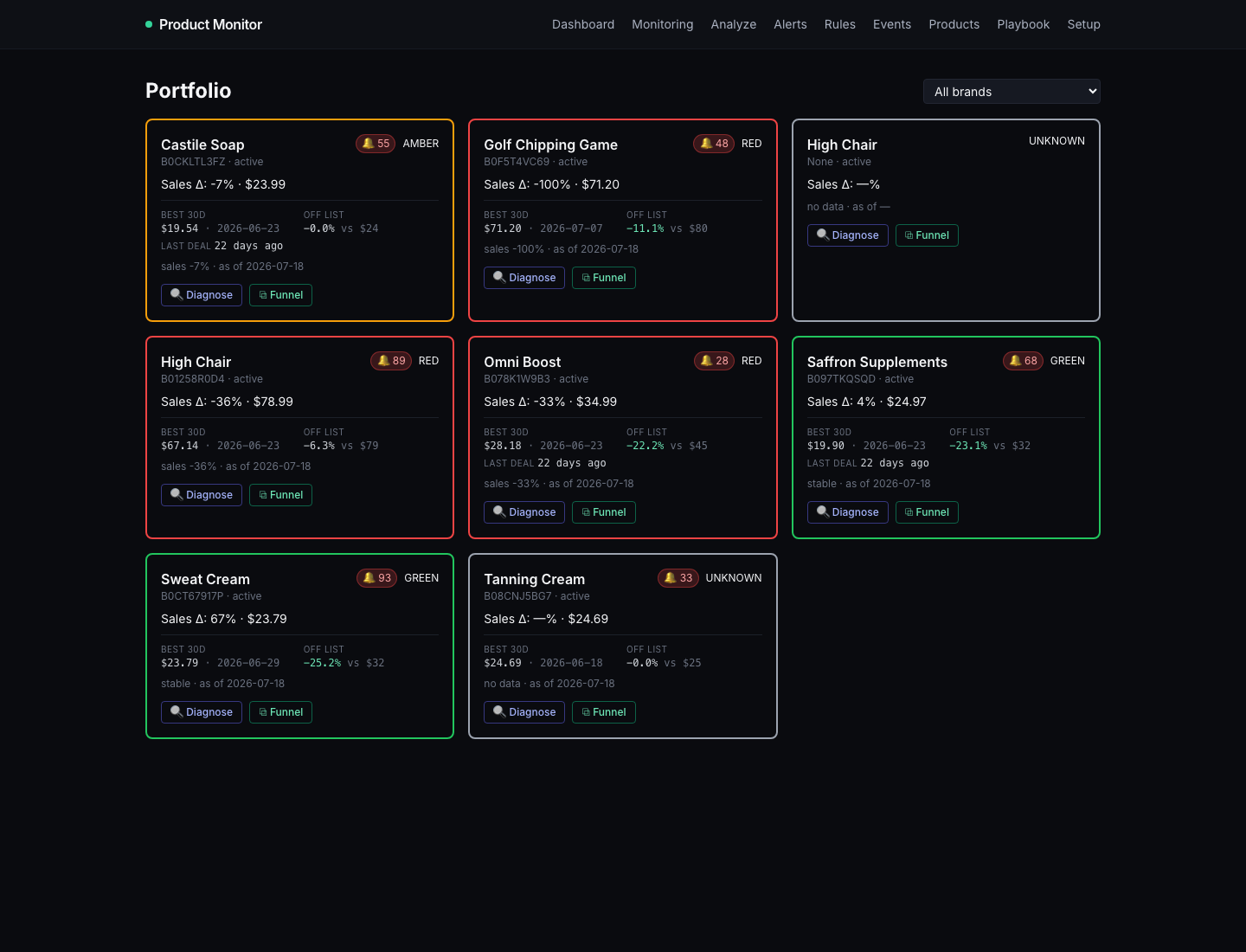
Task: Click ASIN B0CT67917P text
Action: (x=192, y=596)
